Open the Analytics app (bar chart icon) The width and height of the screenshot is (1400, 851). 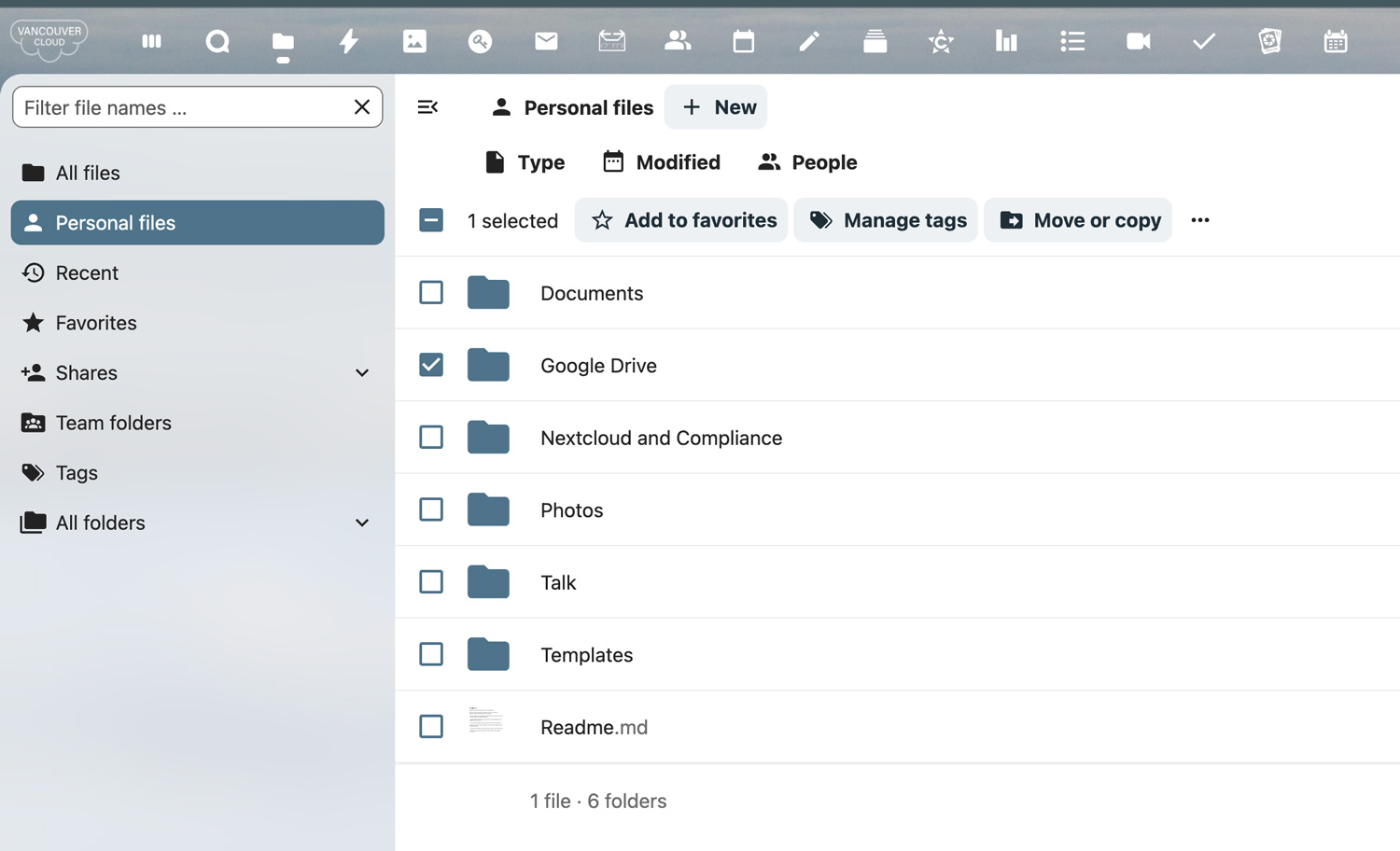pos(1006,41)
